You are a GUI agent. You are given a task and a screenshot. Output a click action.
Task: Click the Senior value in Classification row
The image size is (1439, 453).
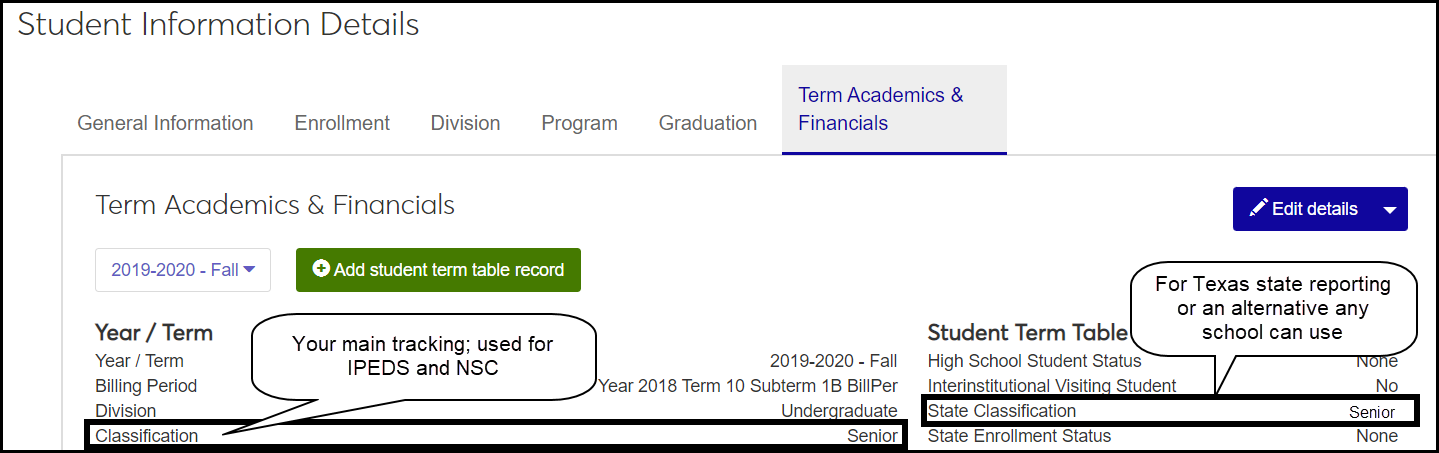click(x=872, y=436)
